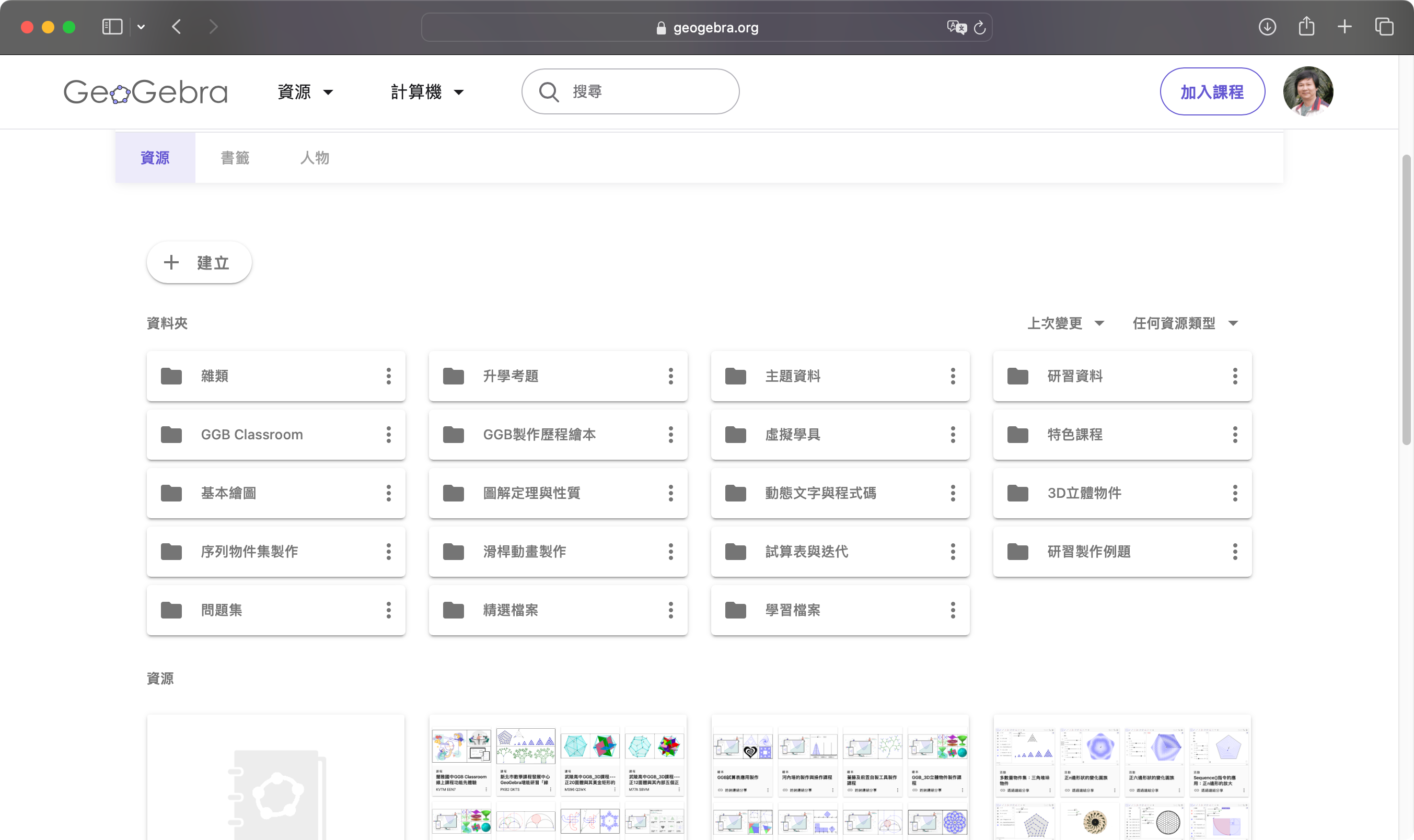The image size is (1414, 840).
Task: Open more options for 主題資料 folder
Action: pyautogui.click(x=953, y=376)
